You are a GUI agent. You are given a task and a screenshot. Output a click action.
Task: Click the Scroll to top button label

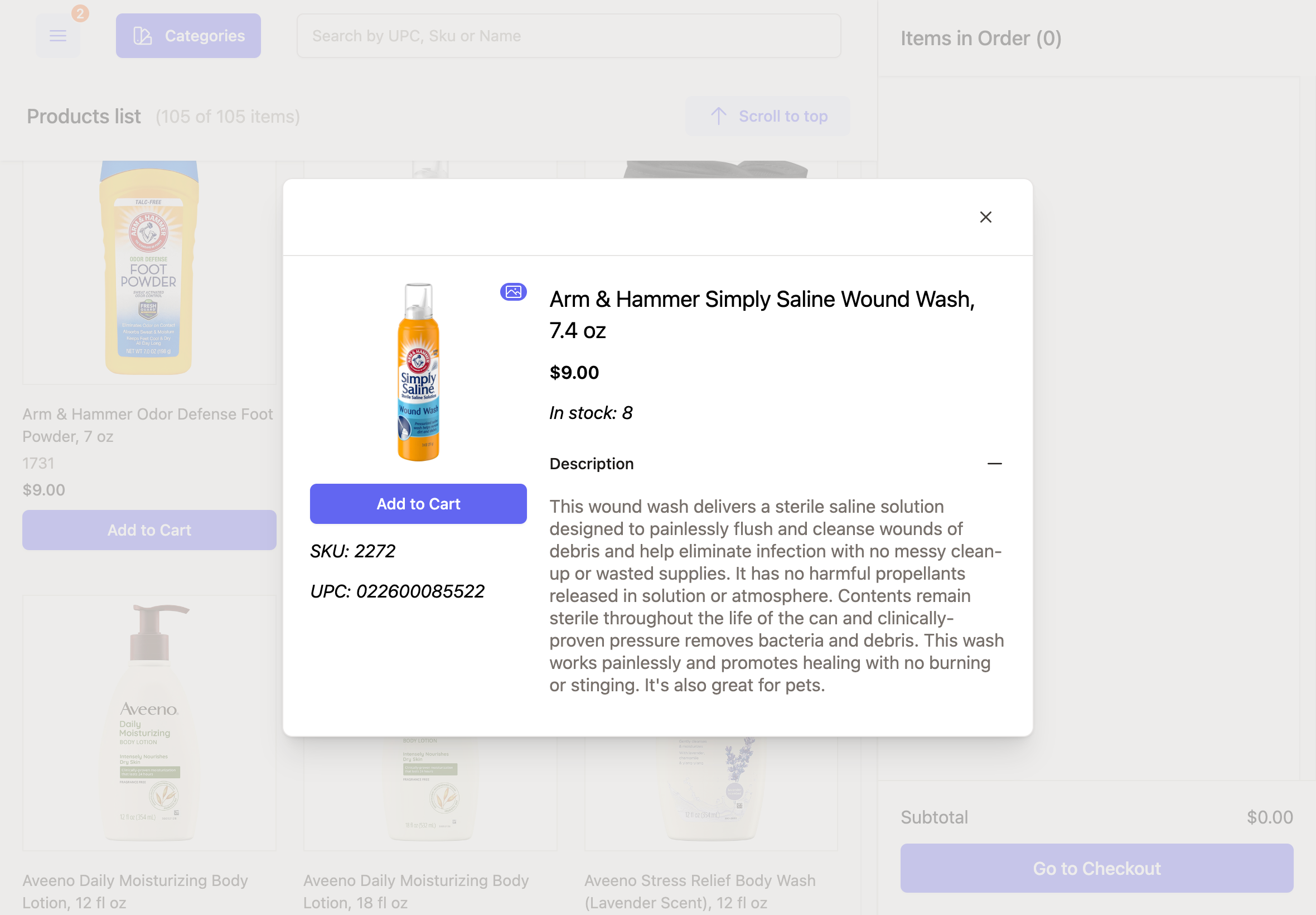pyautogui.click(x=782, y=116)
